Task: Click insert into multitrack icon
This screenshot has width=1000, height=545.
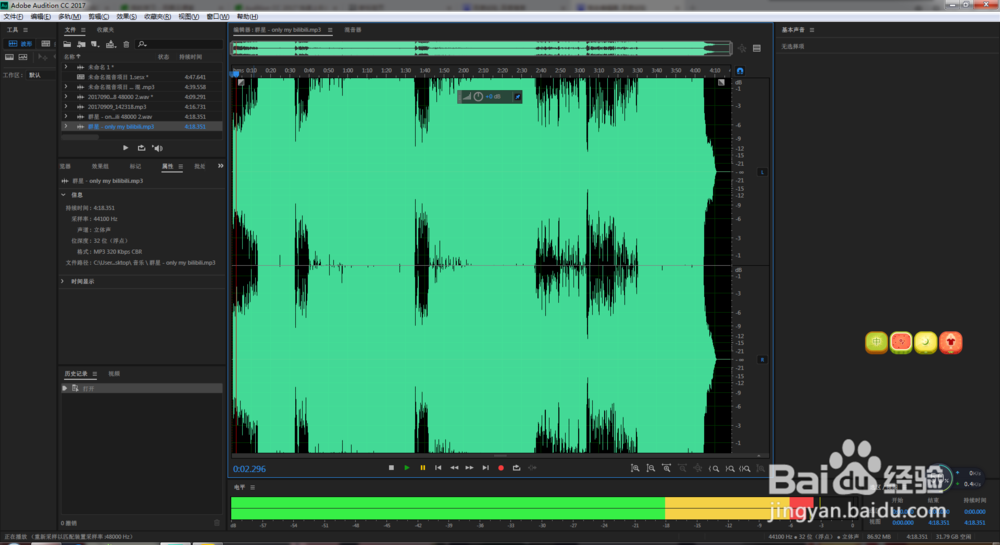Action: 110,44
